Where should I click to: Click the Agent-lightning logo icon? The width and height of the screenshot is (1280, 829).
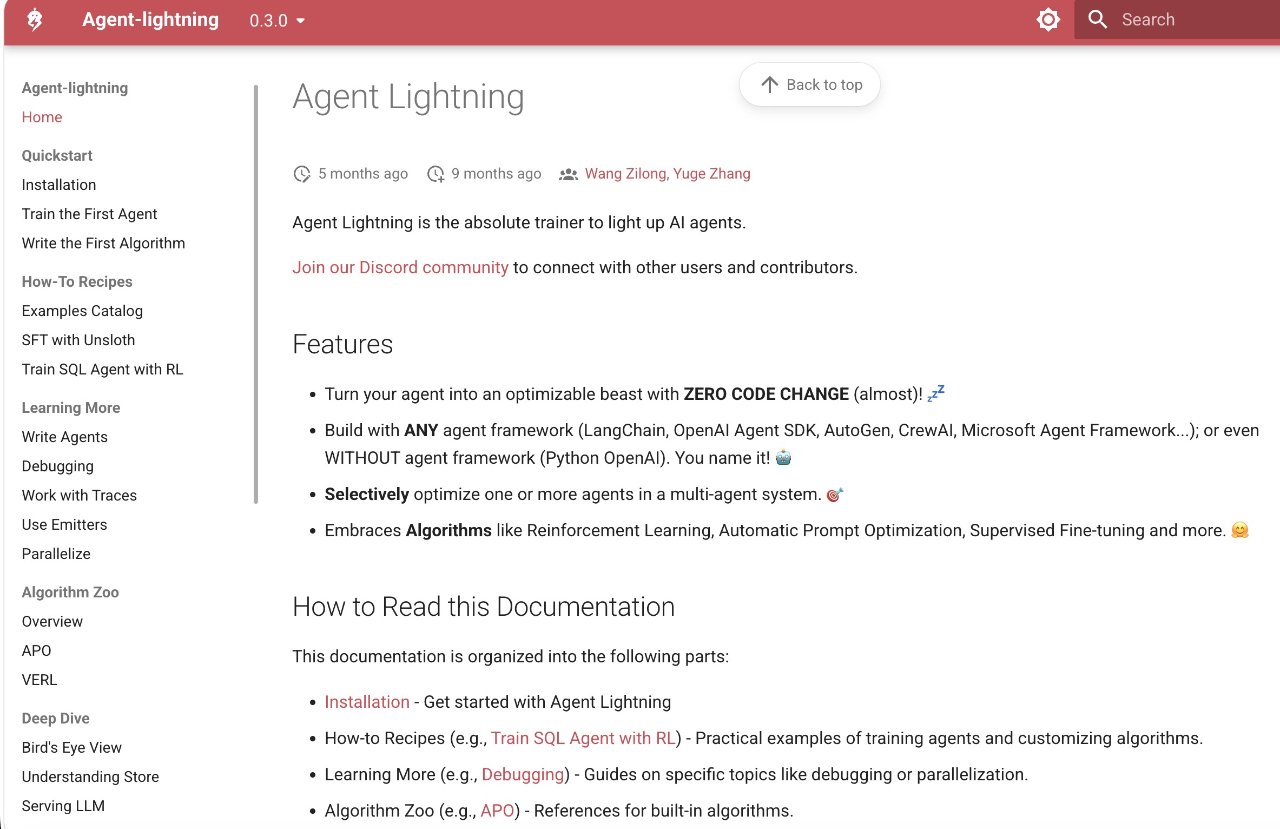35,20
